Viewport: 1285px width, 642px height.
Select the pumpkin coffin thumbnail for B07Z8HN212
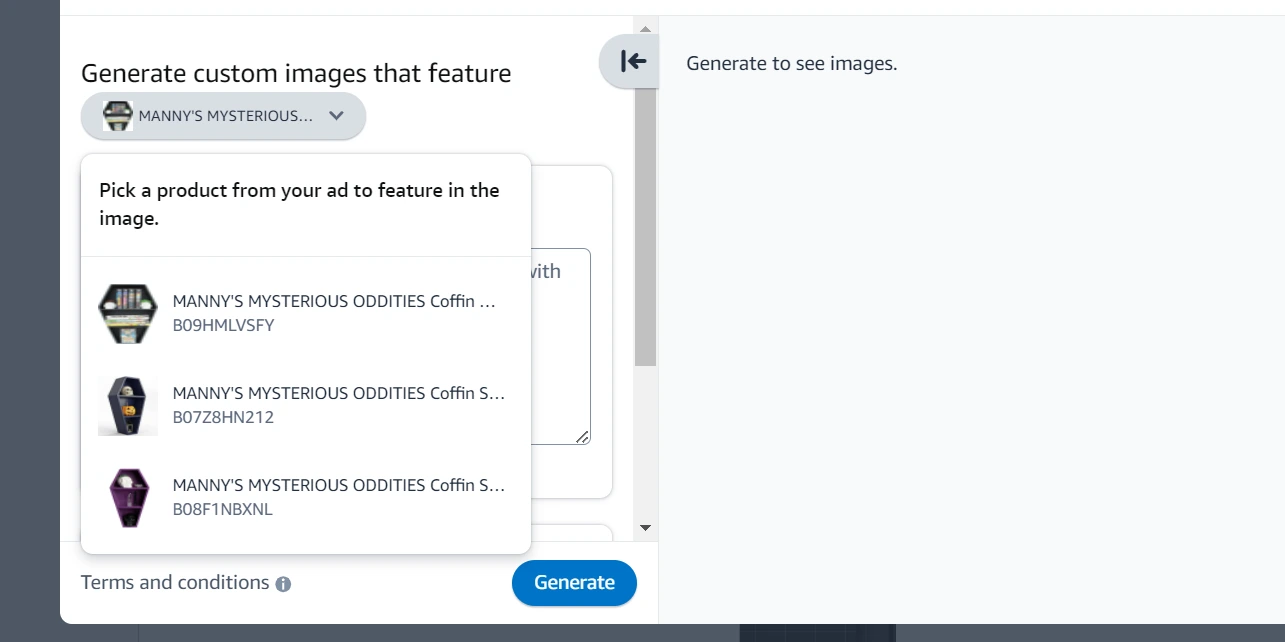tap(128, 406)
